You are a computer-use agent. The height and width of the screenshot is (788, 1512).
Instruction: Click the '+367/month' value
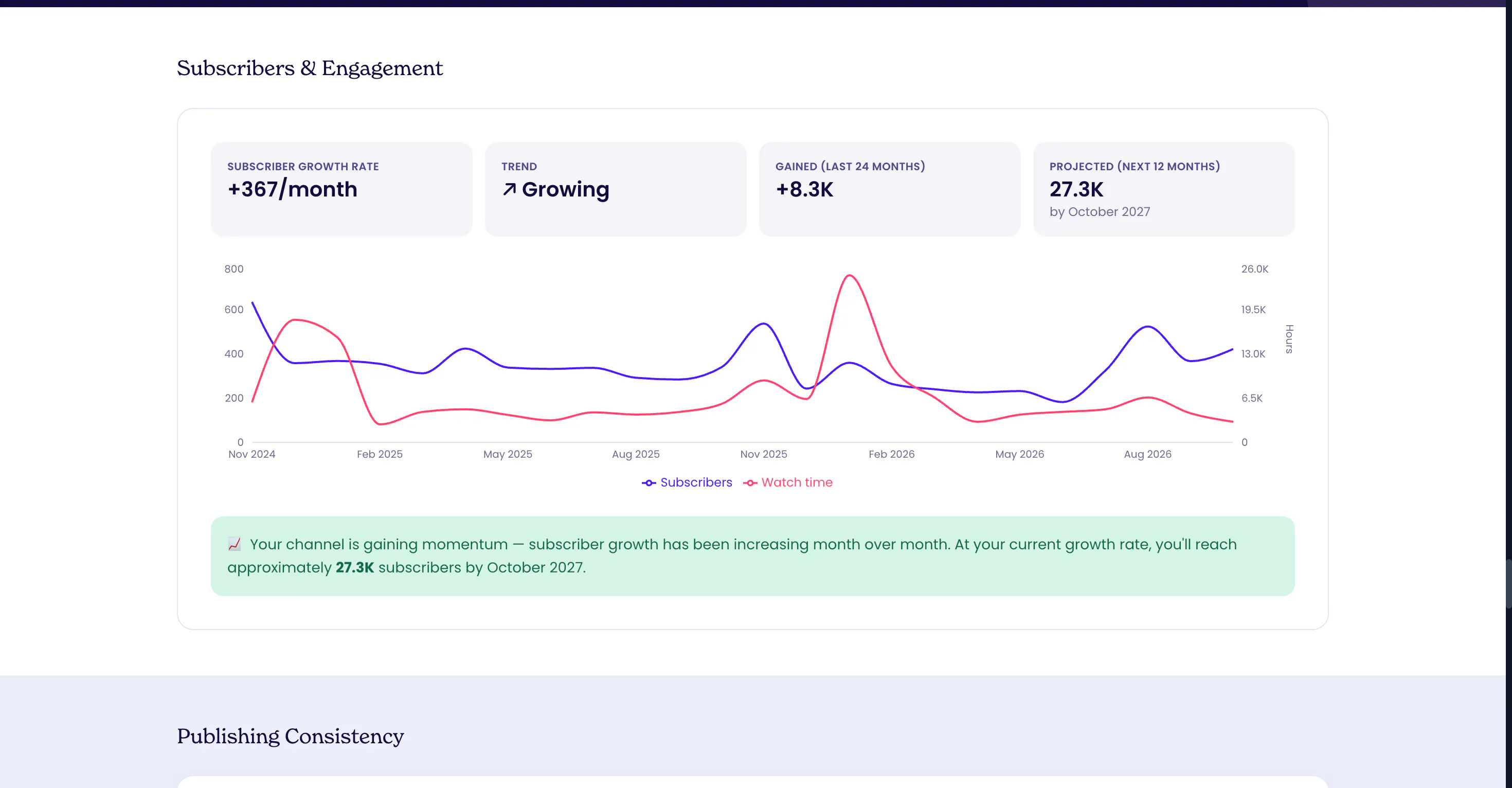[x=292, y=189]
